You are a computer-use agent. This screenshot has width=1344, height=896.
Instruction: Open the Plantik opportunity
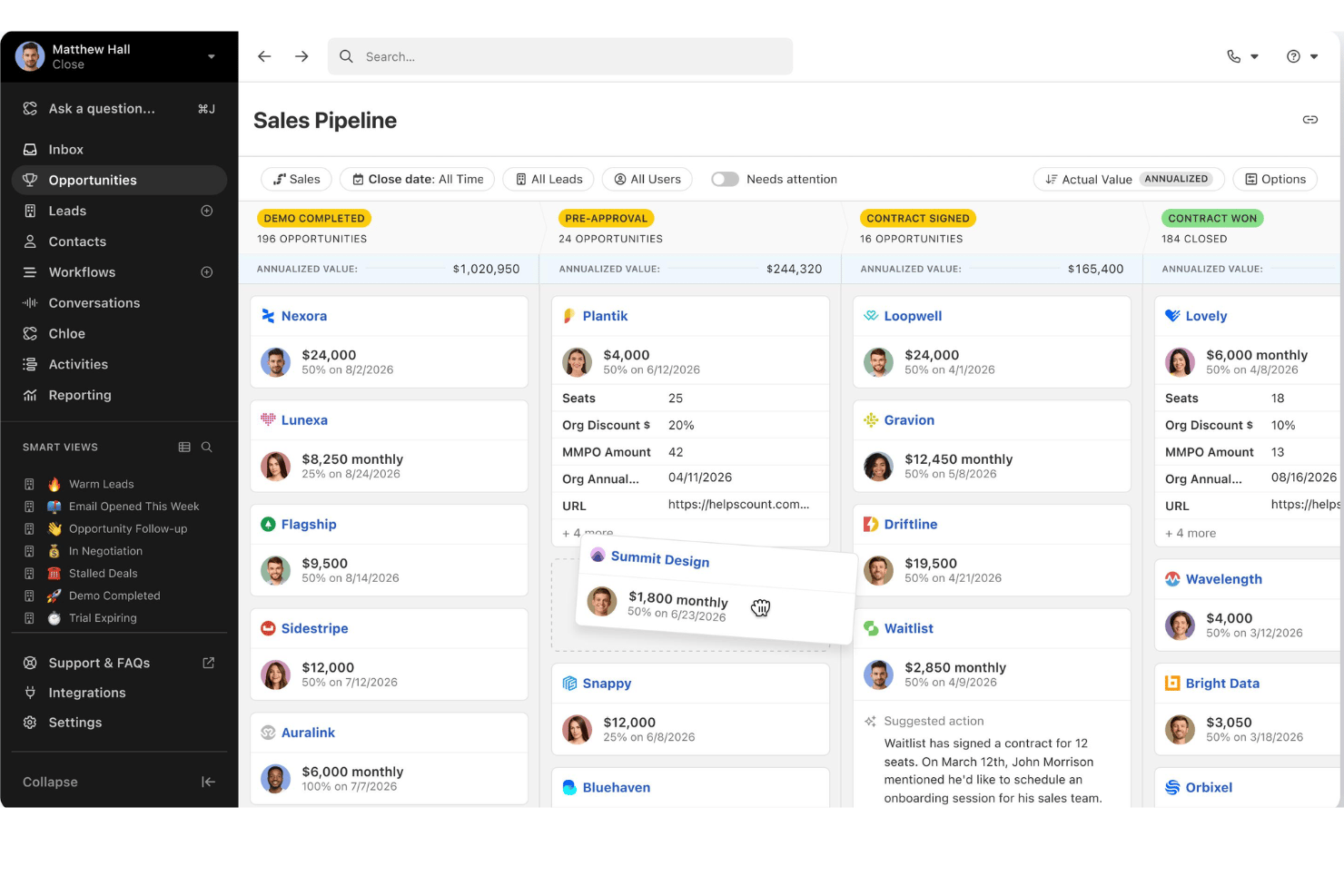click(x=605, y=316)
